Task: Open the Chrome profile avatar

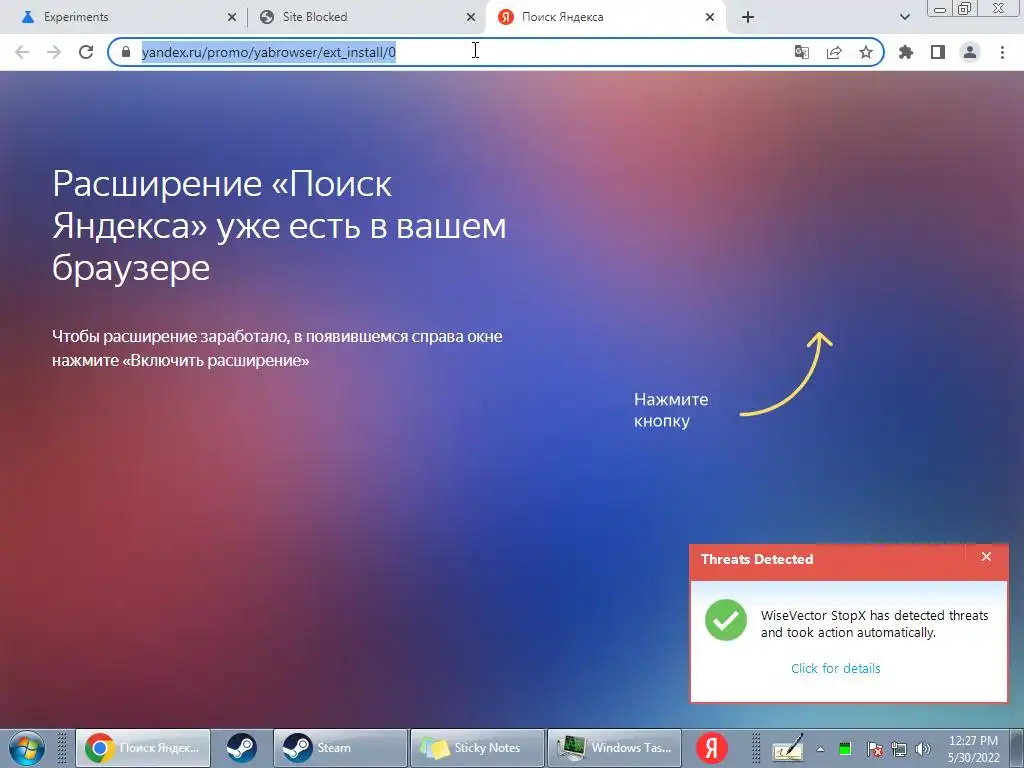Action: pyautogui.click(x=970, y=52)
